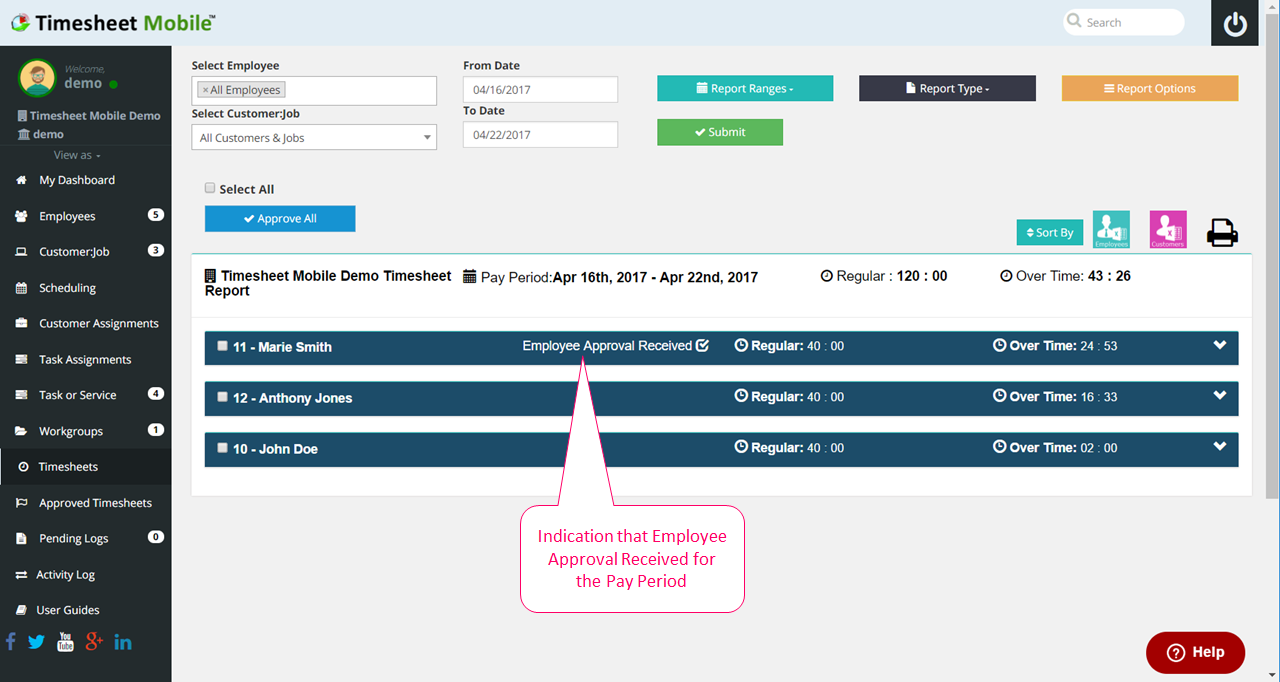Click the Submit button
Viewport: 1280px width, 682px height.
coord(719,131)
